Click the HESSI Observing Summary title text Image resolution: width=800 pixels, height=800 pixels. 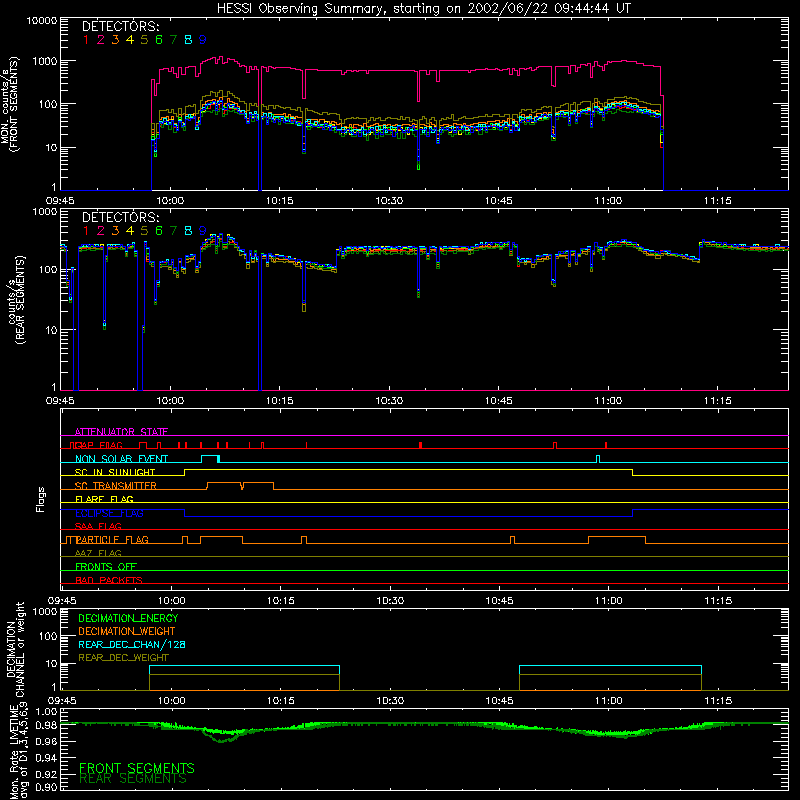[423, 8]
